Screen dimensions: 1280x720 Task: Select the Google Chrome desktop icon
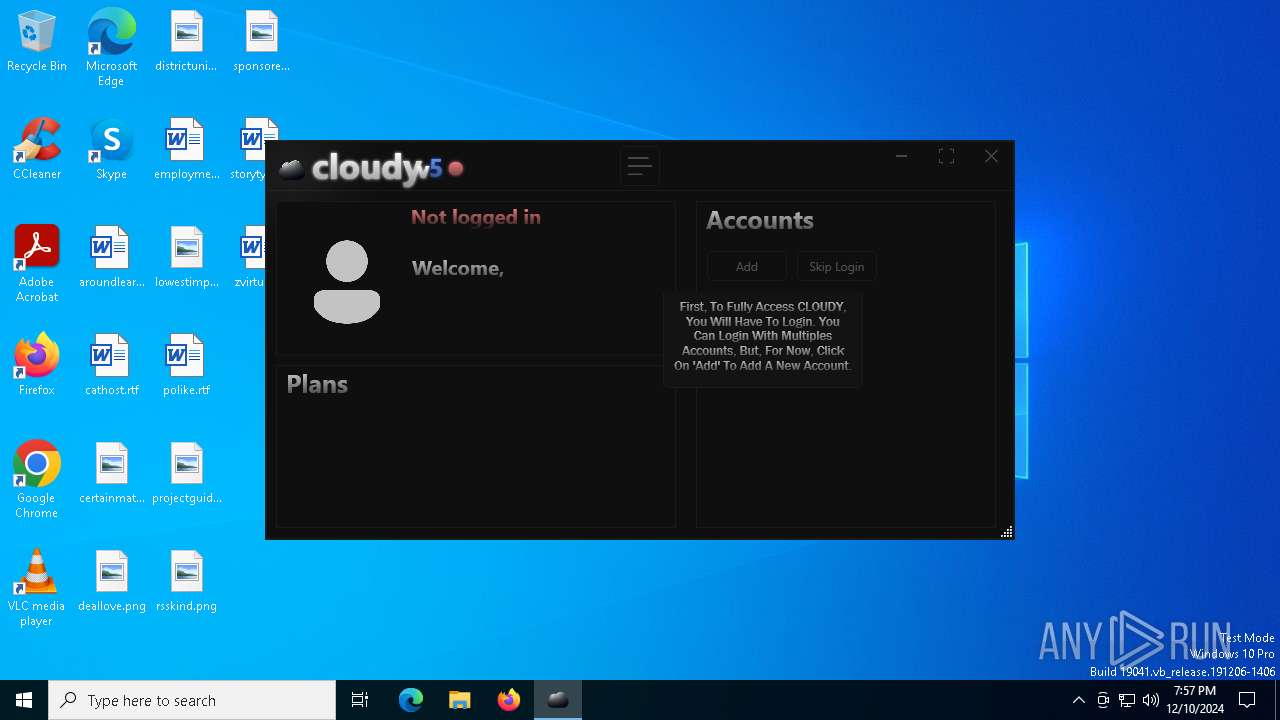37,480
